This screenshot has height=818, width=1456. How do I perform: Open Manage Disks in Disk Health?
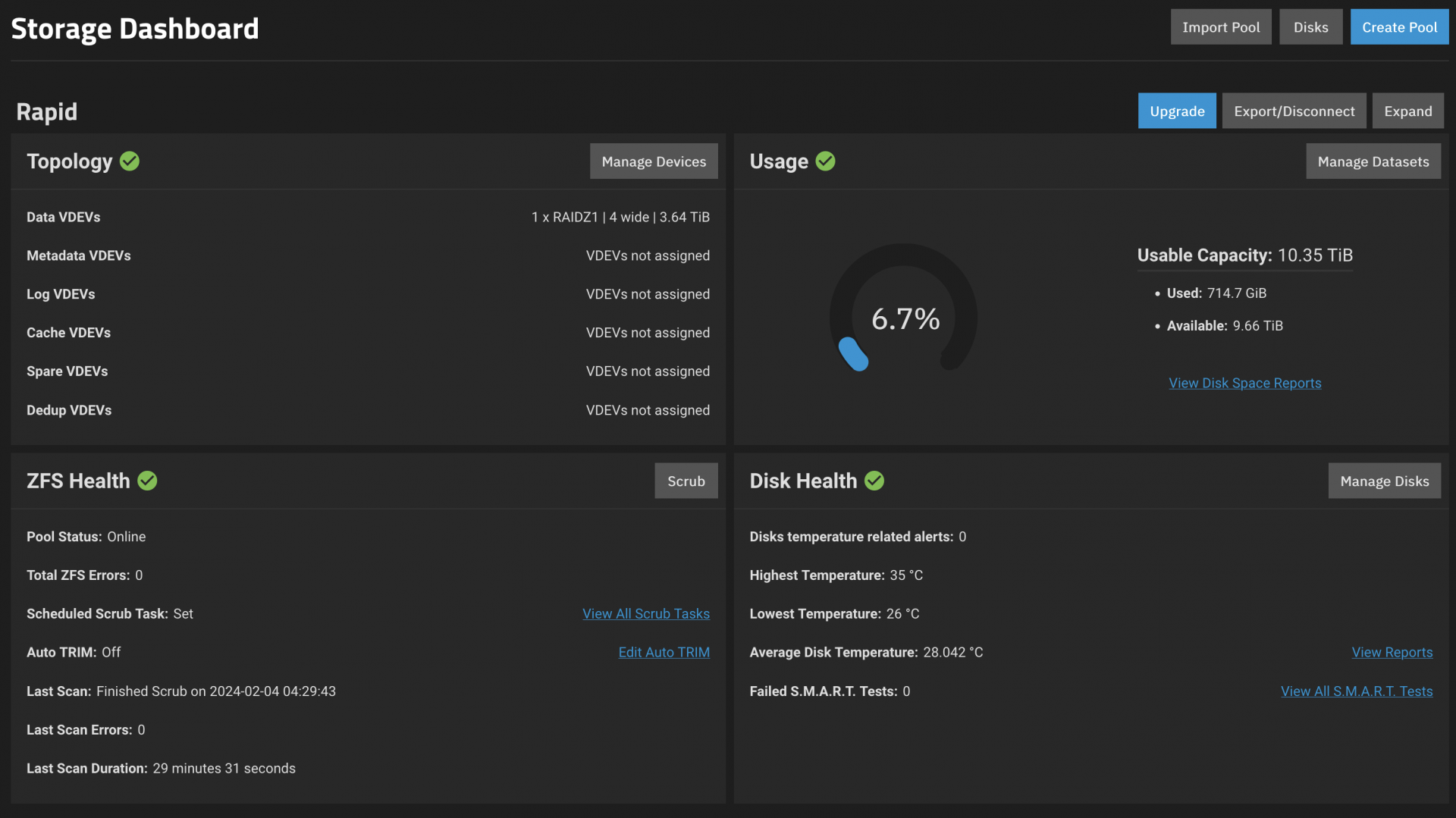[x=1384, y=481]
